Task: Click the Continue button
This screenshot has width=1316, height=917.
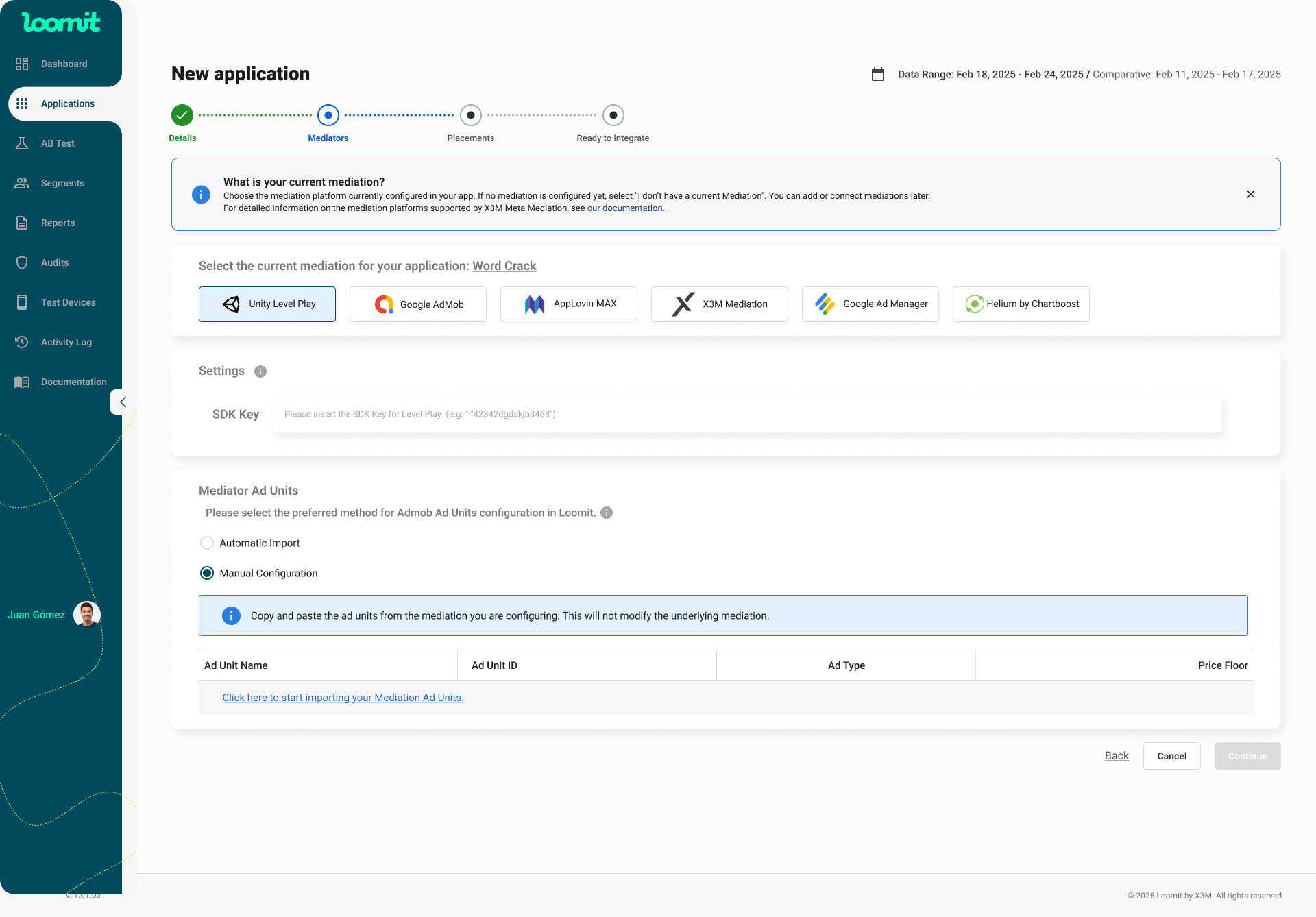Action: click(x=1247, y=756)
